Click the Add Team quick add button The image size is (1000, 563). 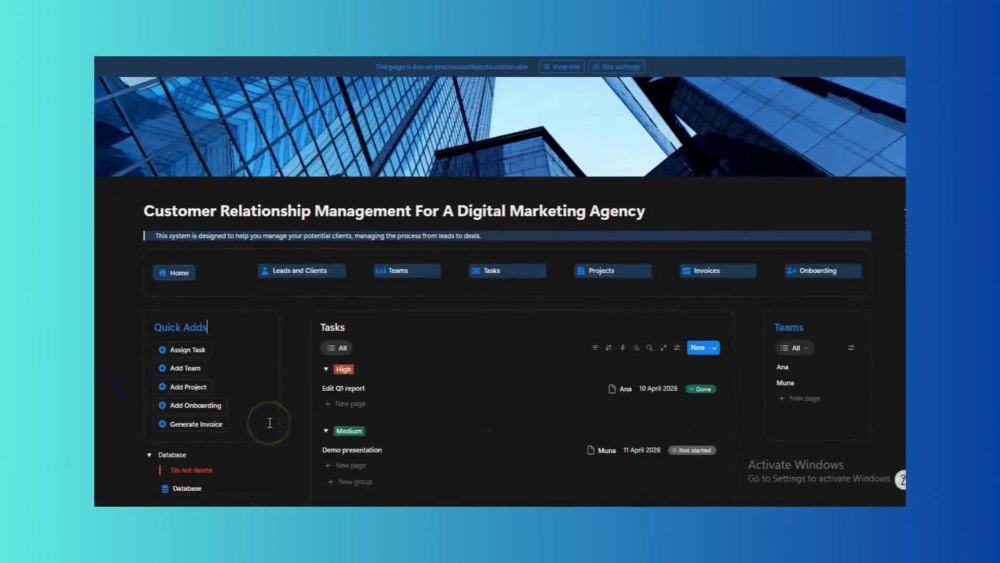tap(179, 368)
